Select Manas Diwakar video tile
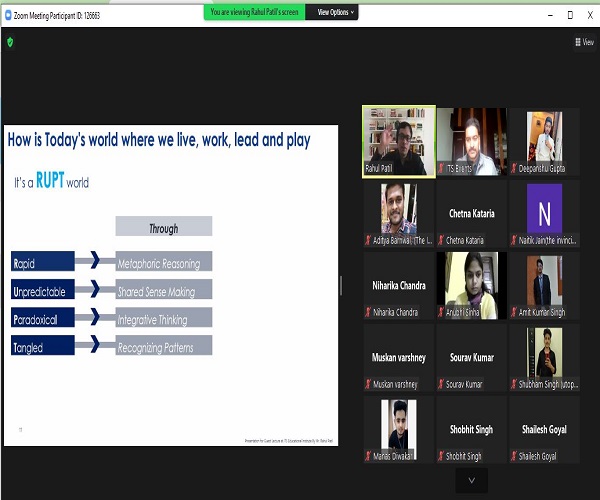The width and height of the screenshot is (600, 500). click(399, 429)
